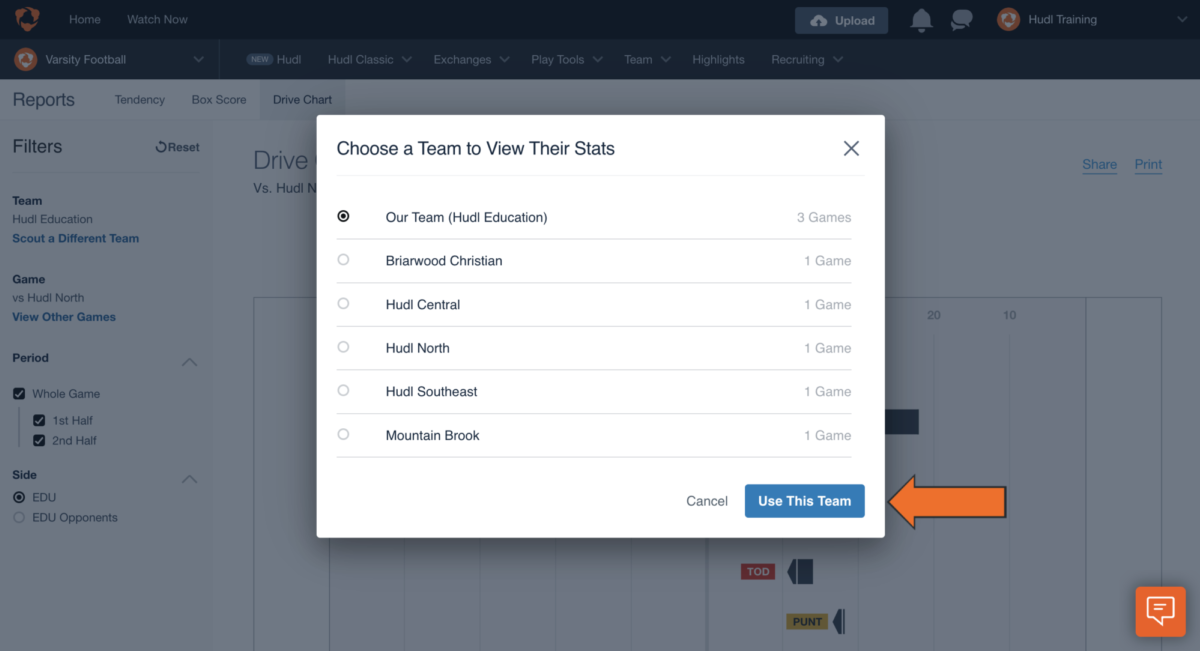Open the Upload panel
The height and width of the screenshot is (651, 1200).
tap(841, 19)
